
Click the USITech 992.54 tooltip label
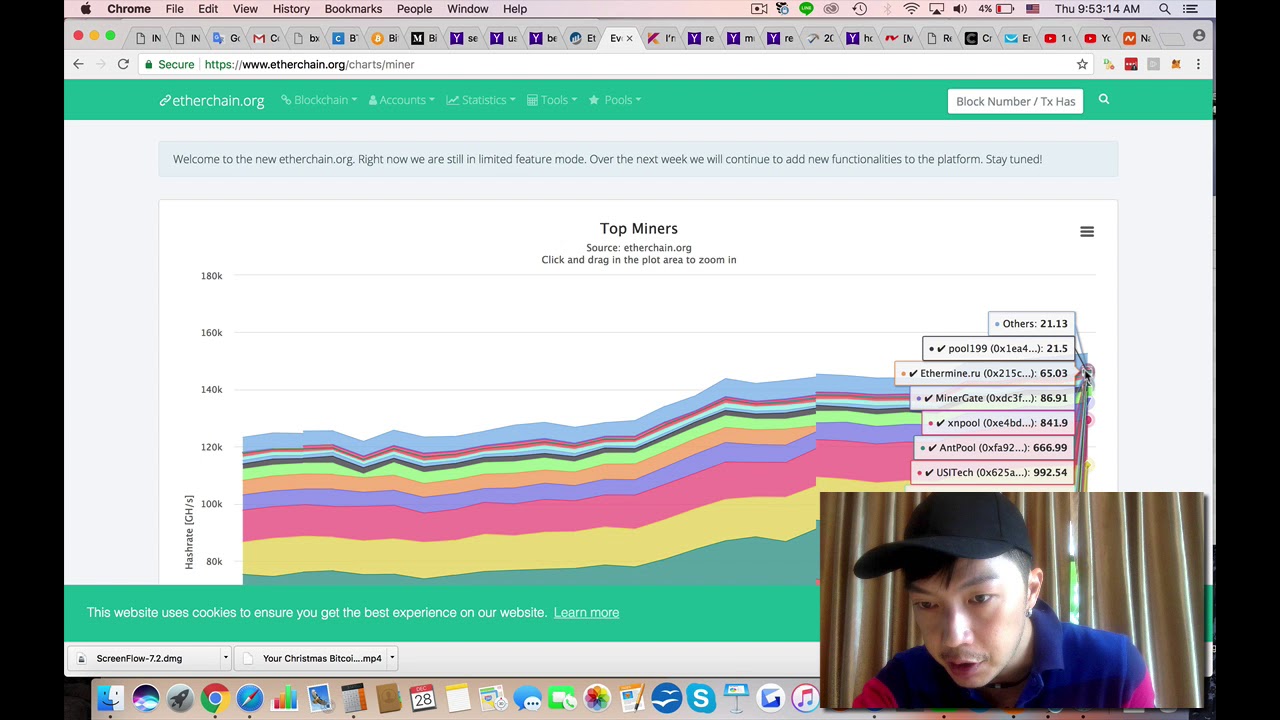pos(992,472)
